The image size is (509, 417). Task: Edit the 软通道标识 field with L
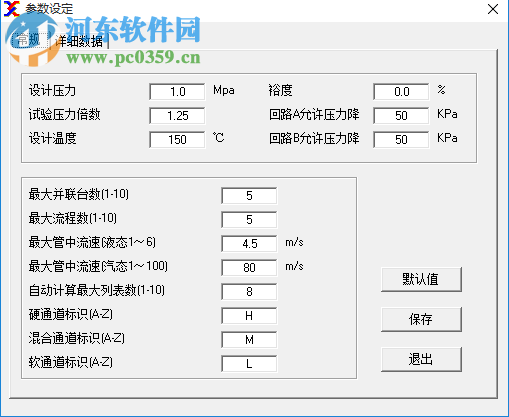point(249,364)
